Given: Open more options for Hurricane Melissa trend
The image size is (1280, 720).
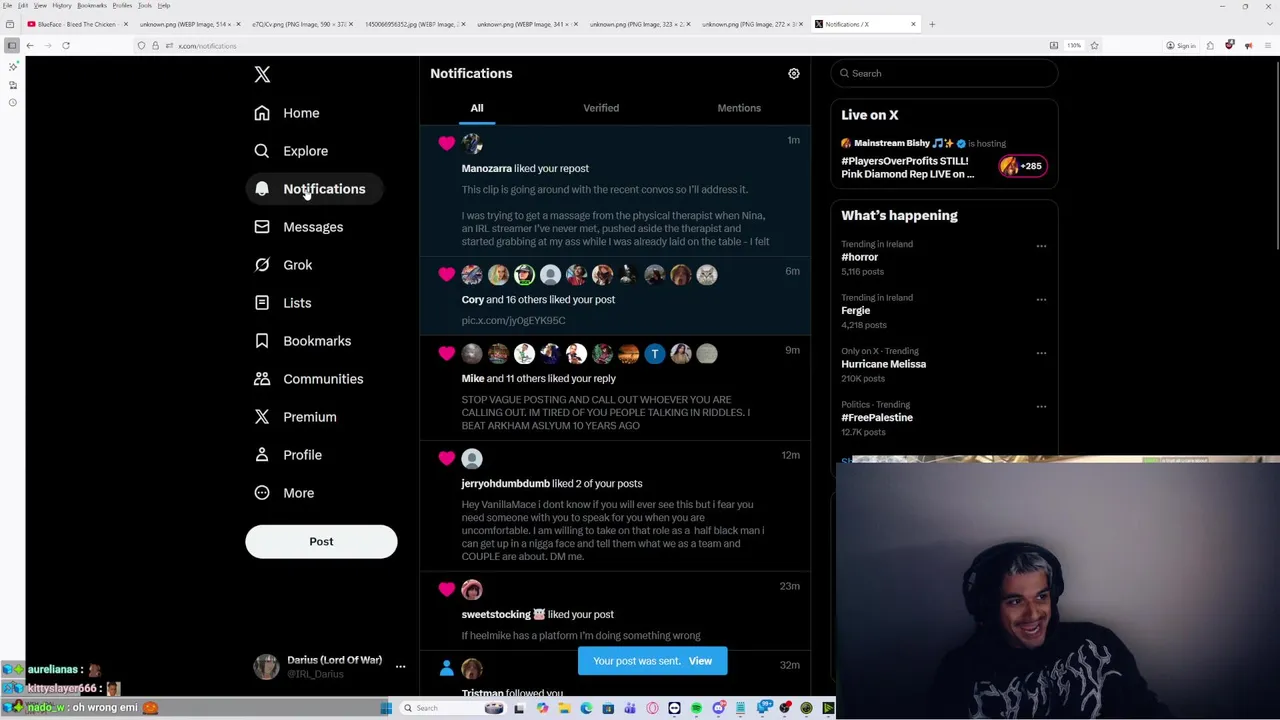Looking at the screenshot, I should pyautogui.click(x=1041, y=353).
